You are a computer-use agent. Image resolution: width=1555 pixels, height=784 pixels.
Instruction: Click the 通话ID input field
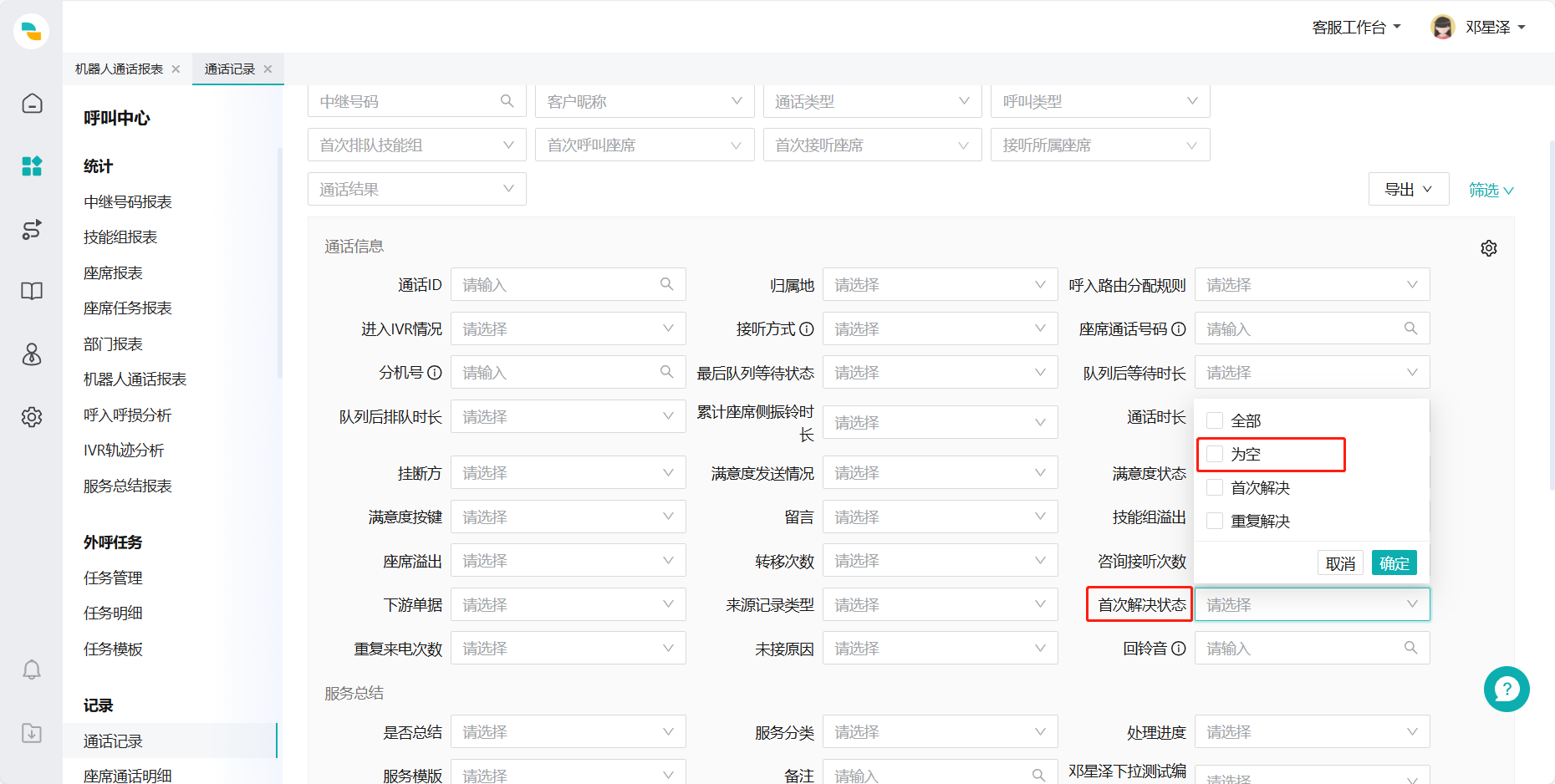coord(568,284)
